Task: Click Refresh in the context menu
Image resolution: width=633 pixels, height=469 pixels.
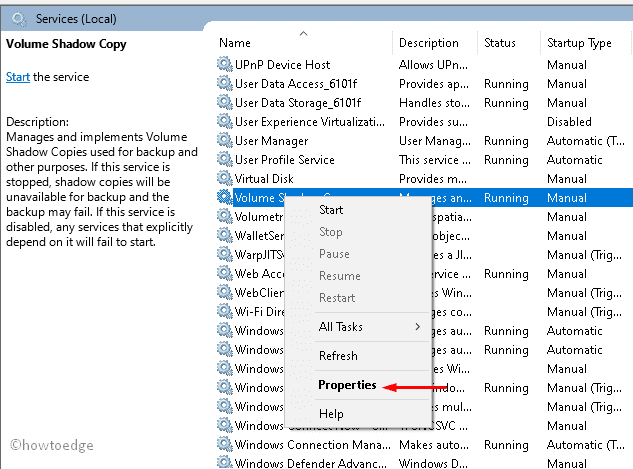Action: tap(338, 356)
